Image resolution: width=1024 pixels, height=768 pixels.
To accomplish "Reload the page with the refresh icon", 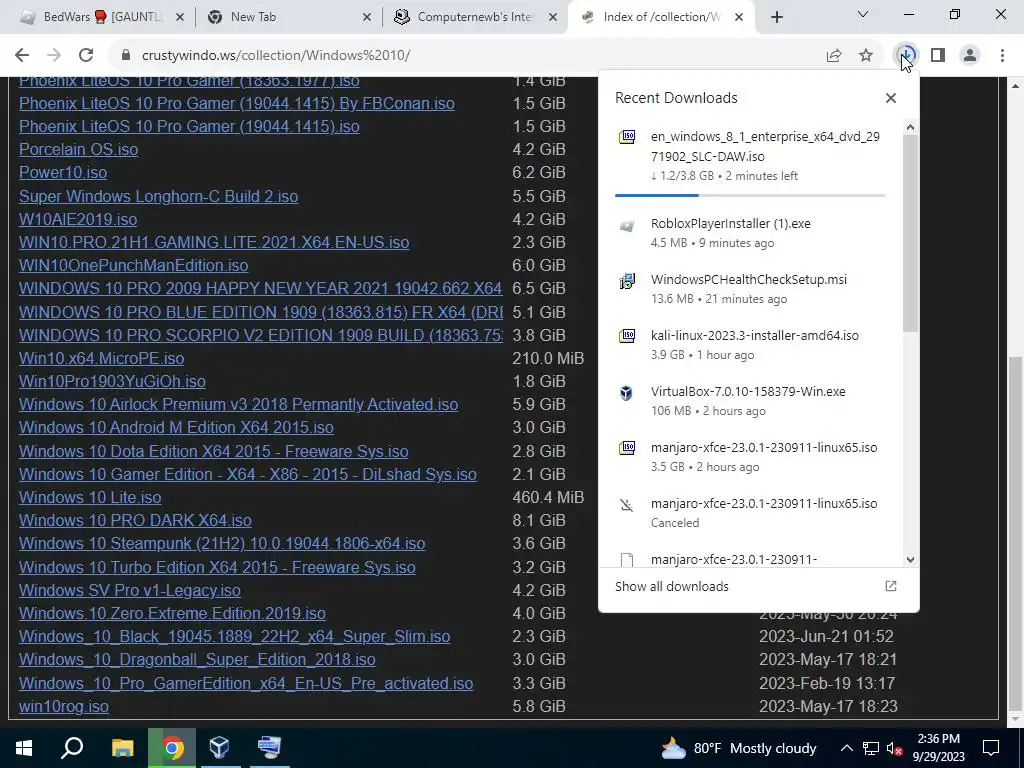I will pyautogui.click(x=86, y=56).
